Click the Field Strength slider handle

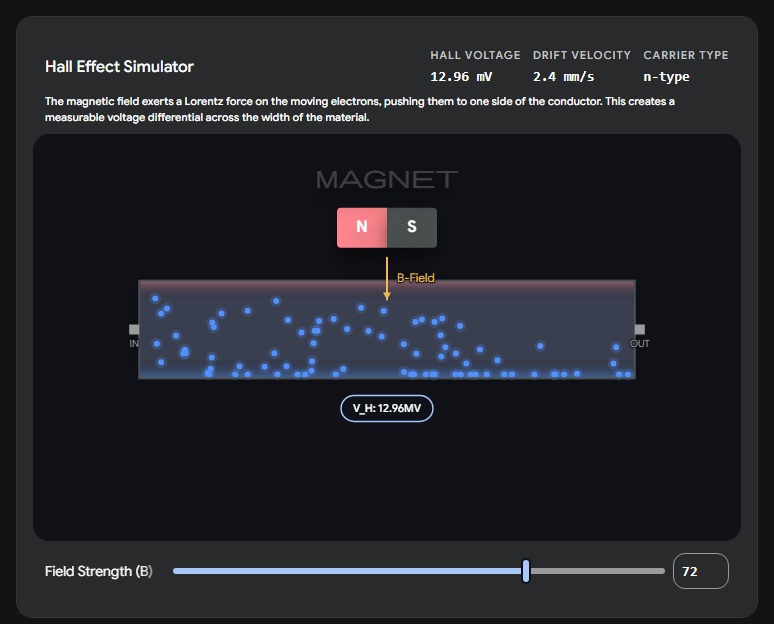pos(526,571)
